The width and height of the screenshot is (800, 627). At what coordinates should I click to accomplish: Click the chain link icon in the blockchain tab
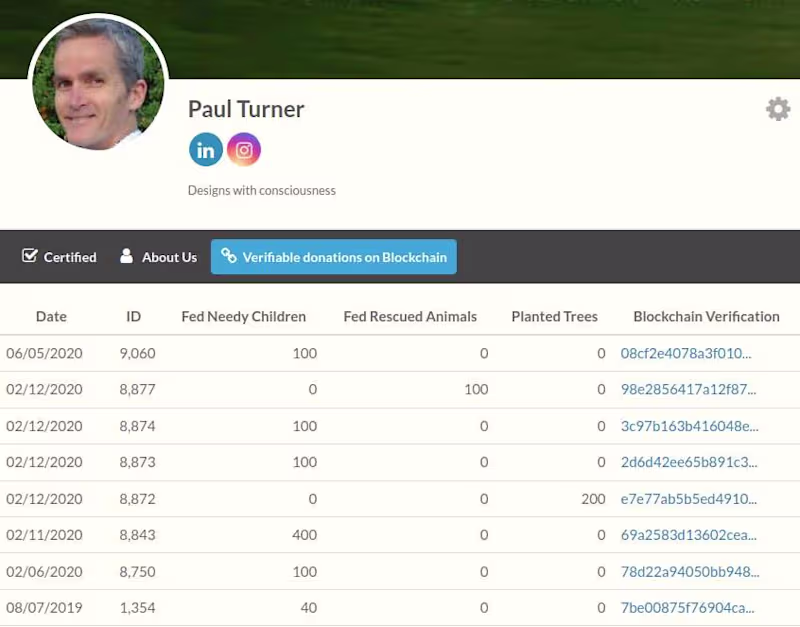229,256
